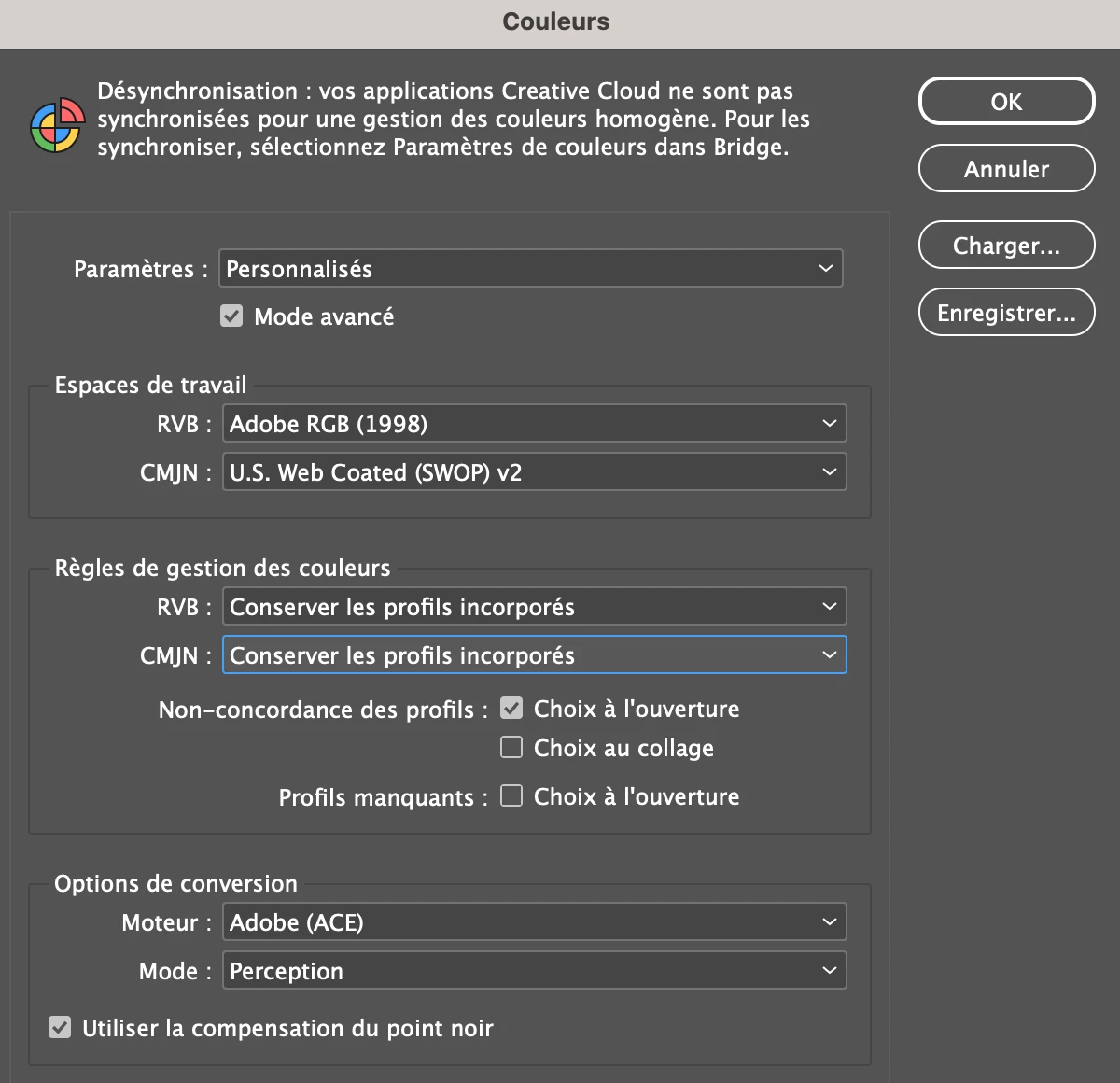Screen dimensions: 1120x1083
Task: Enable Profils manquants Choix à l'ouverture checkbox
Action: click(x=511, y=795)
